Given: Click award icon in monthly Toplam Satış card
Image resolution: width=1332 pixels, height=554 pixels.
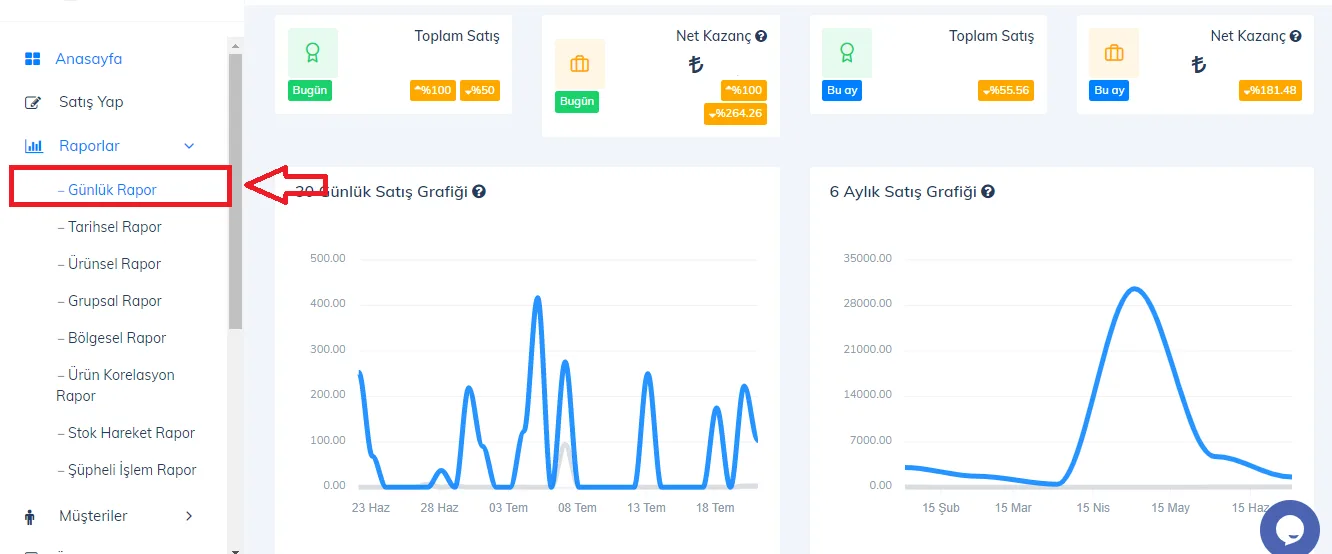Looking at the screenshot, I should coord(847,52).
